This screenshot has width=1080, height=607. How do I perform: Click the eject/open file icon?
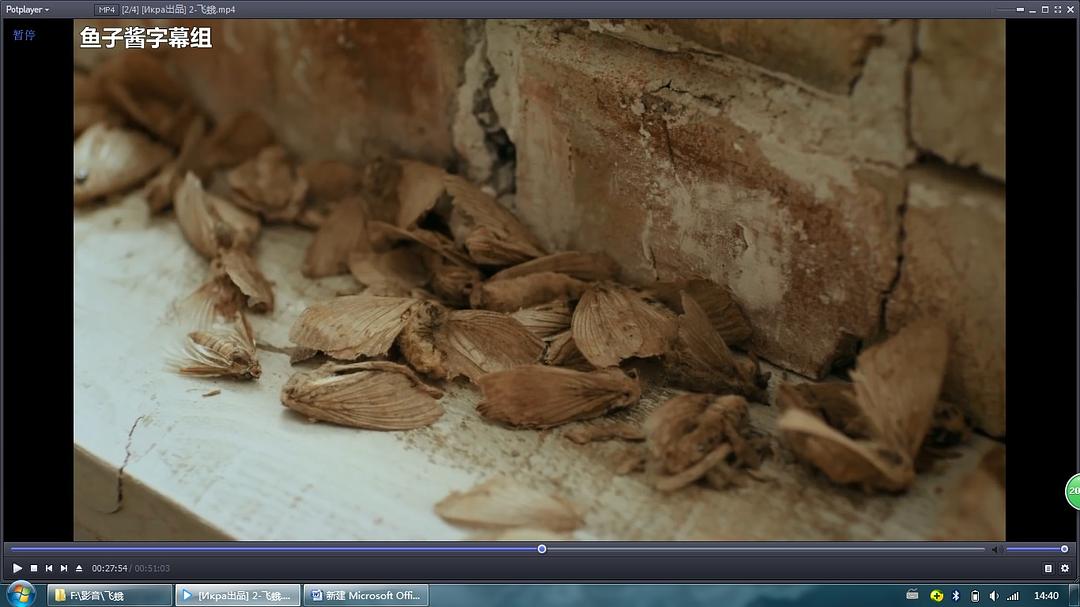(79, 568)
